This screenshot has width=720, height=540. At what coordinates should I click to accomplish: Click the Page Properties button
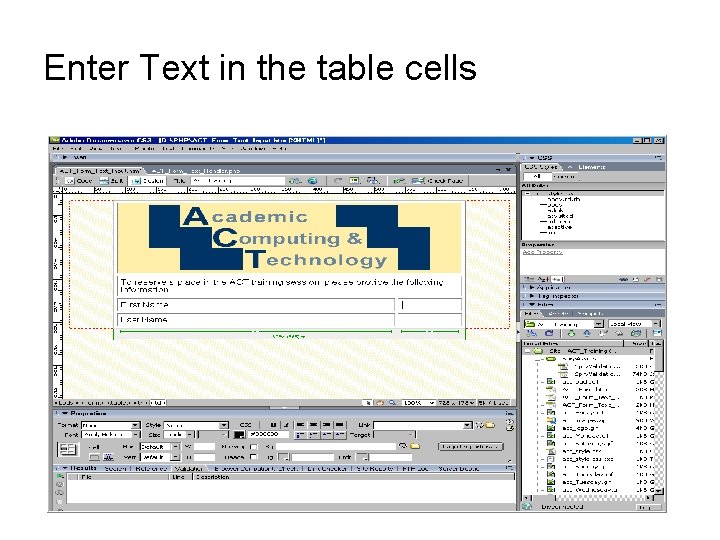click(471, 446)
